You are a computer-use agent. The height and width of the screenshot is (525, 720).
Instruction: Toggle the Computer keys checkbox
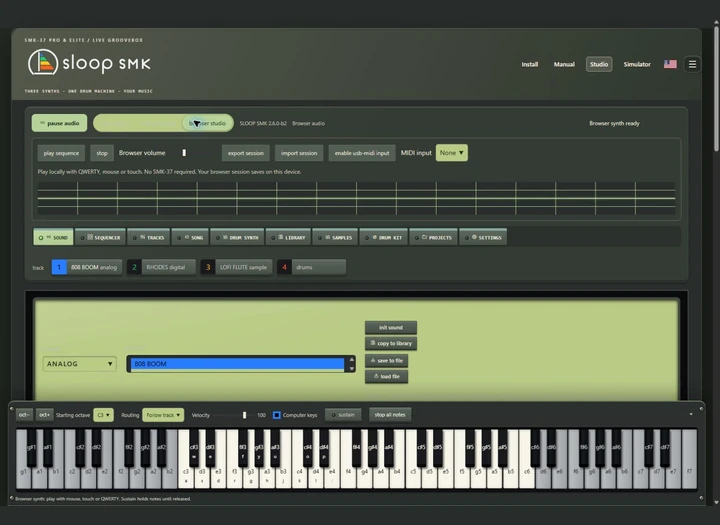tap(277, 415)
